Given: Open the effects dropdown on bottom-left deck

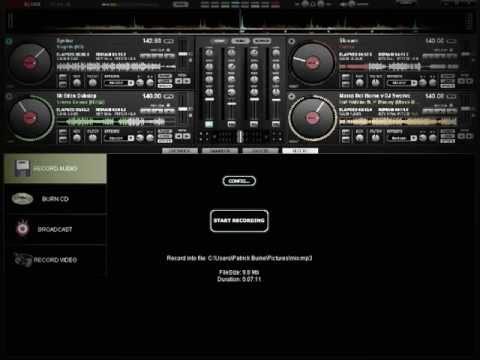Looking at the screenshot, I should (x=119, y=138).
